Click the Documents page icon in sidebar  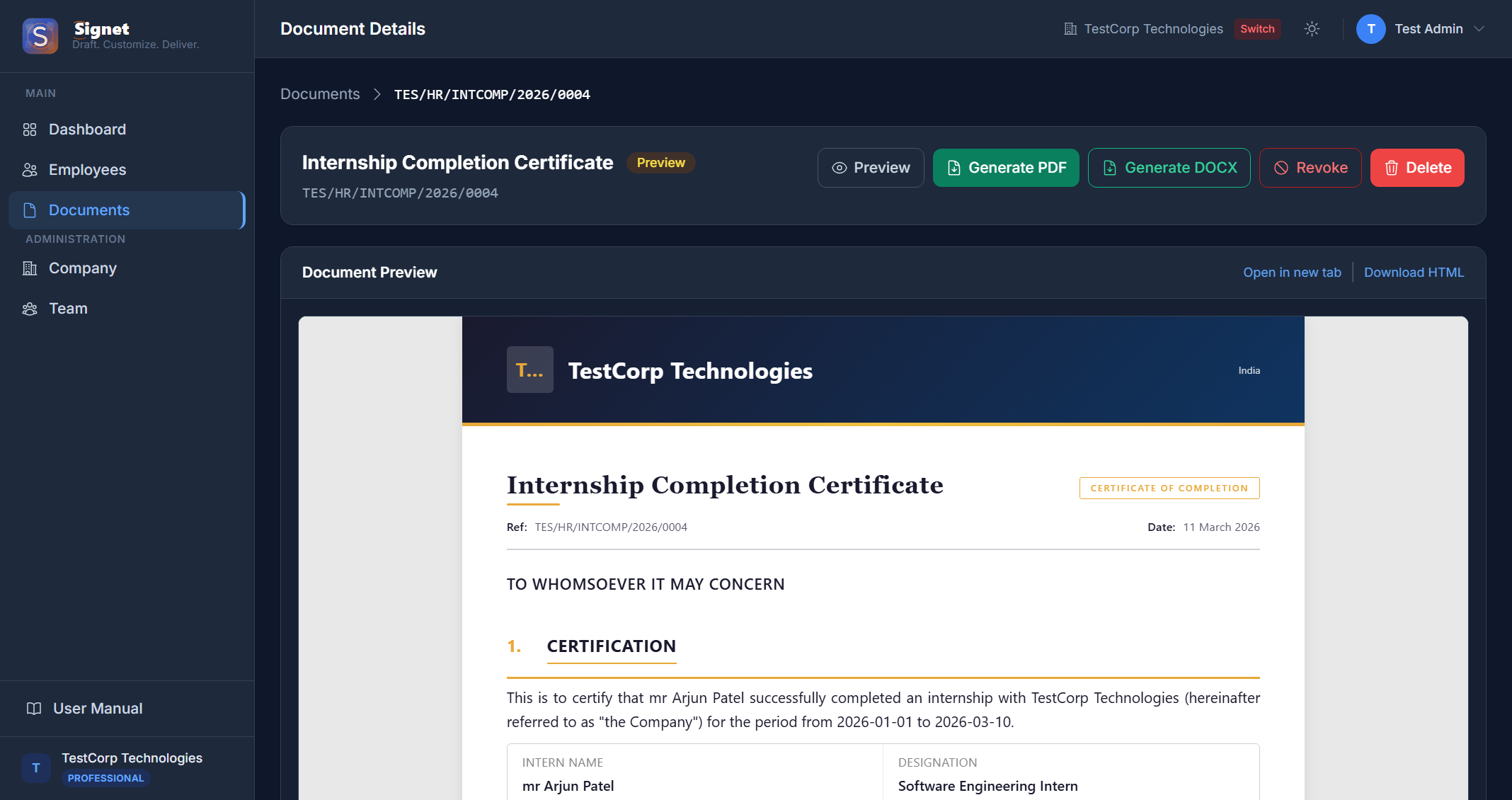[x=30, y=210]
